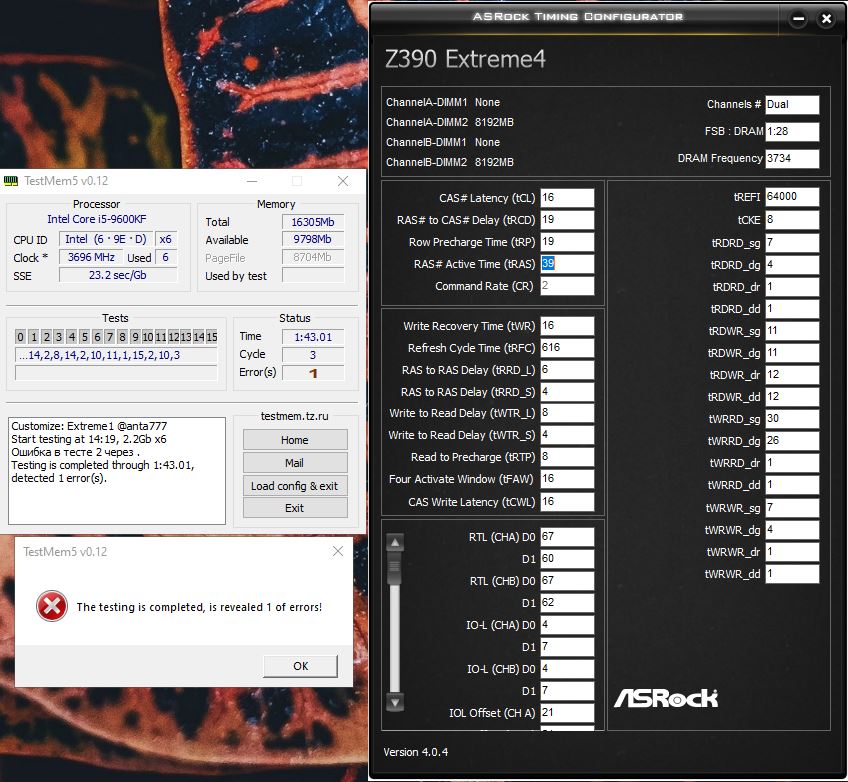Image resolution: width=848 pixels, height=782 pixels.
Task: Click the FSB : DRAM ratio field
Action: [x=792, y=131]
